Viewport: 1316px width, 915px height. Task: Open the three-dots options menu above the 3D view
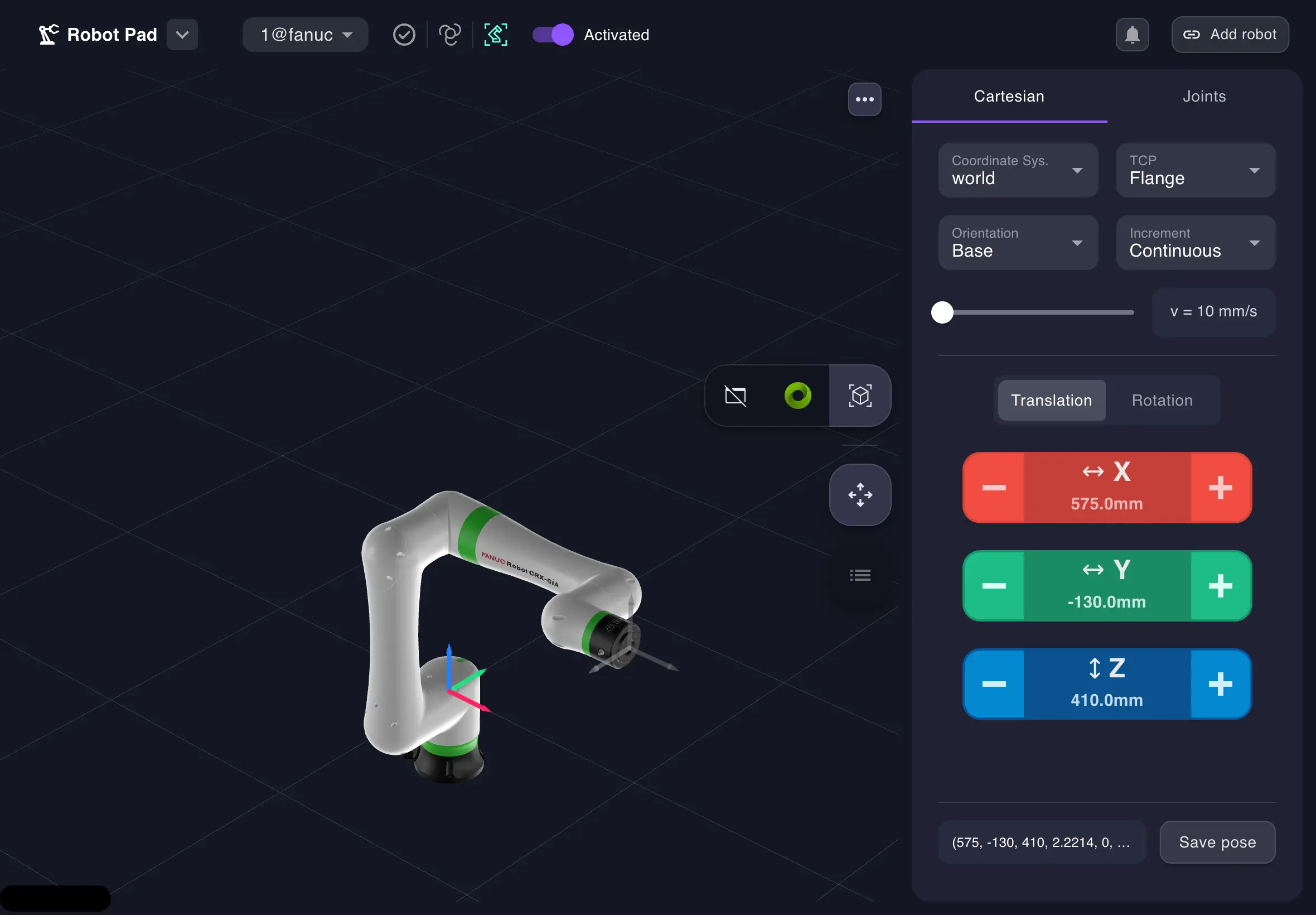pyautogui.click(x=864, y=99)
